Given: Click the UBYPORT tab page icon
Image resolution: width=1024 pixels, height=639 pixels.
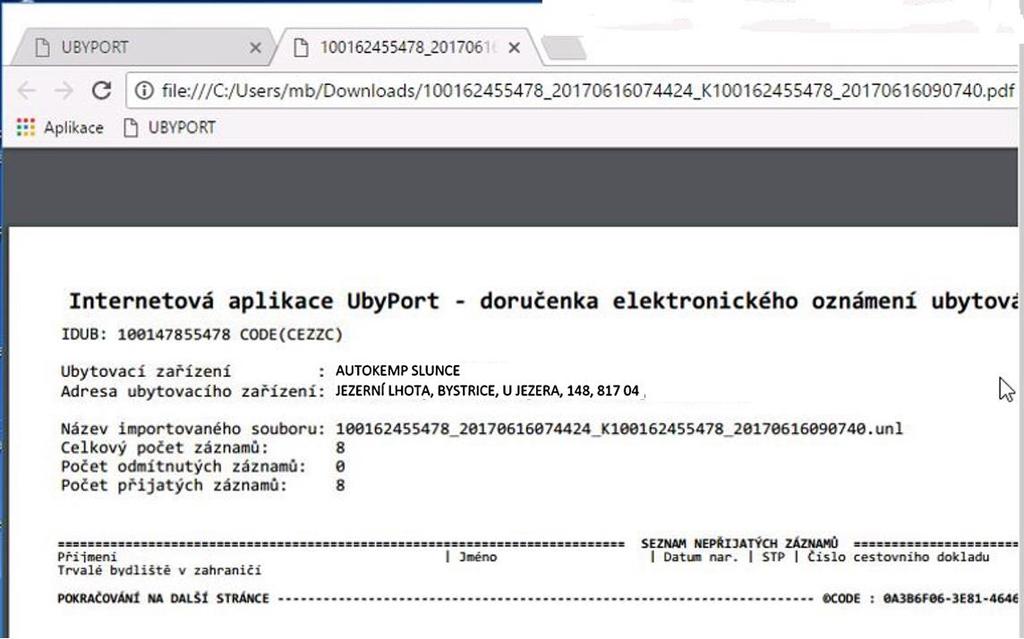Looking at the screenshot, I should (42, 48).
